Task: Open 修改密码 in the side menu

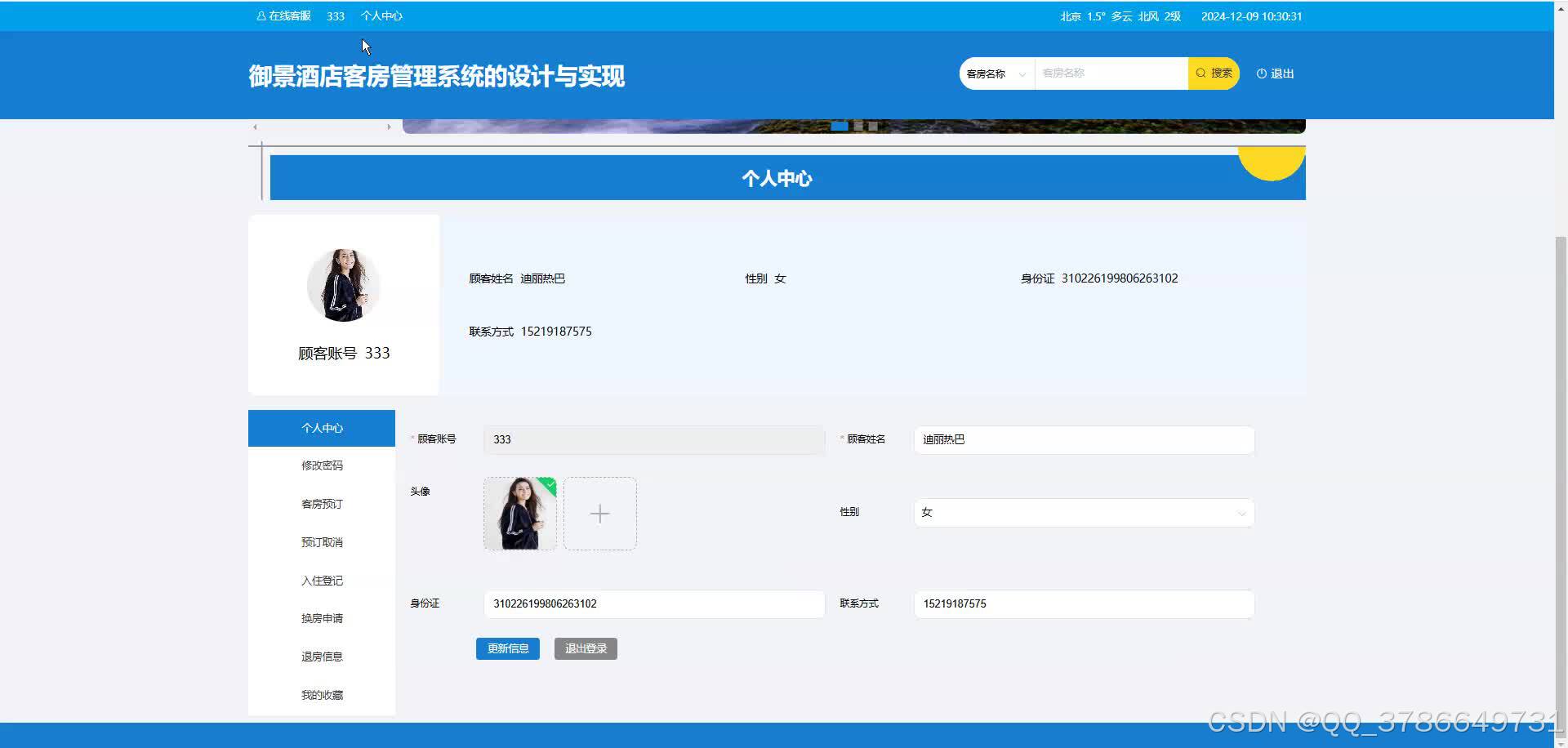Action: [322, 465]
